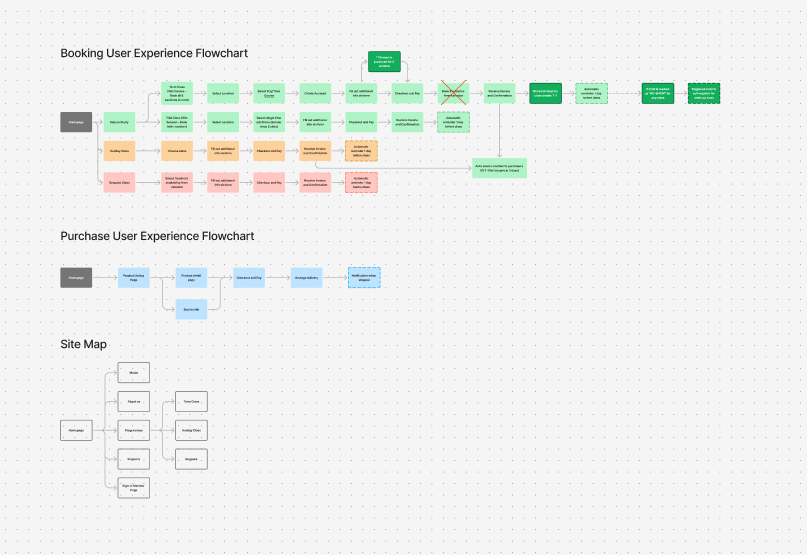
Task: Select the solid dark green node after Receive Invoice
Action: coord(546,93)
